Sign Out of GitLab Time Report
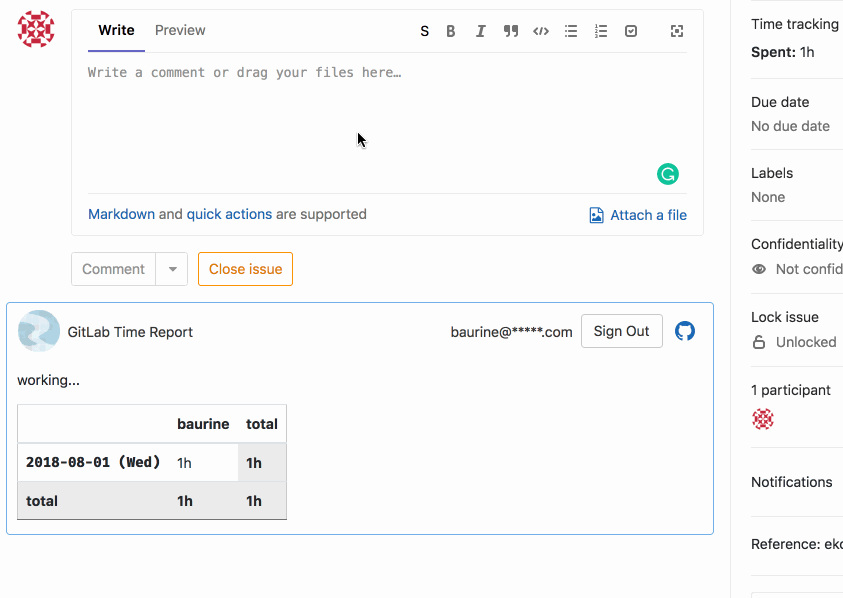The width and height of the screenshot is (843, 598). (621, 331)
